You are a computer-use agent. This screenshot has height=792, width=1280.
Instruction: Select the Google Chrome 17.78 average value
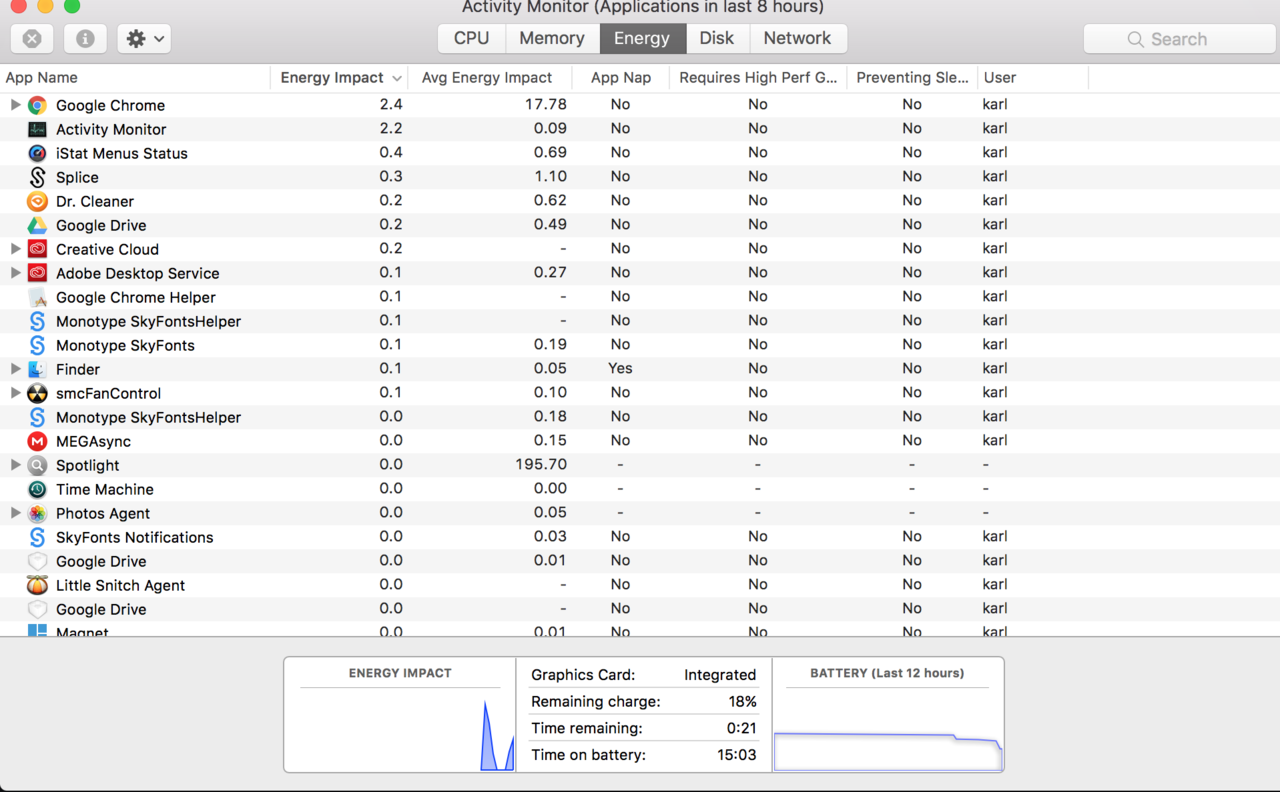tap(546, 105)
